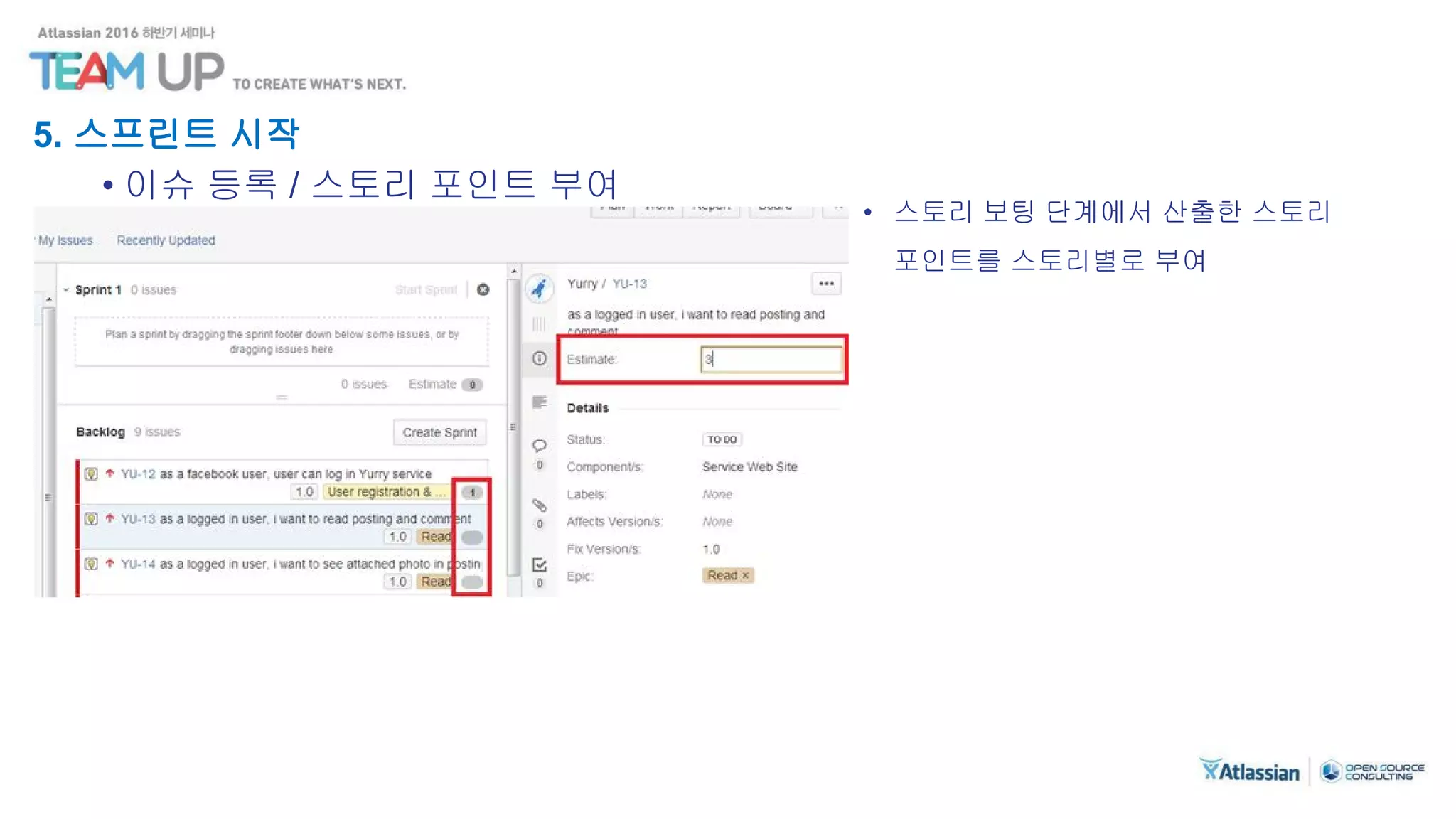Click the TO DO status lozenge
1456x819 pixels.
(x=722, y=439)
